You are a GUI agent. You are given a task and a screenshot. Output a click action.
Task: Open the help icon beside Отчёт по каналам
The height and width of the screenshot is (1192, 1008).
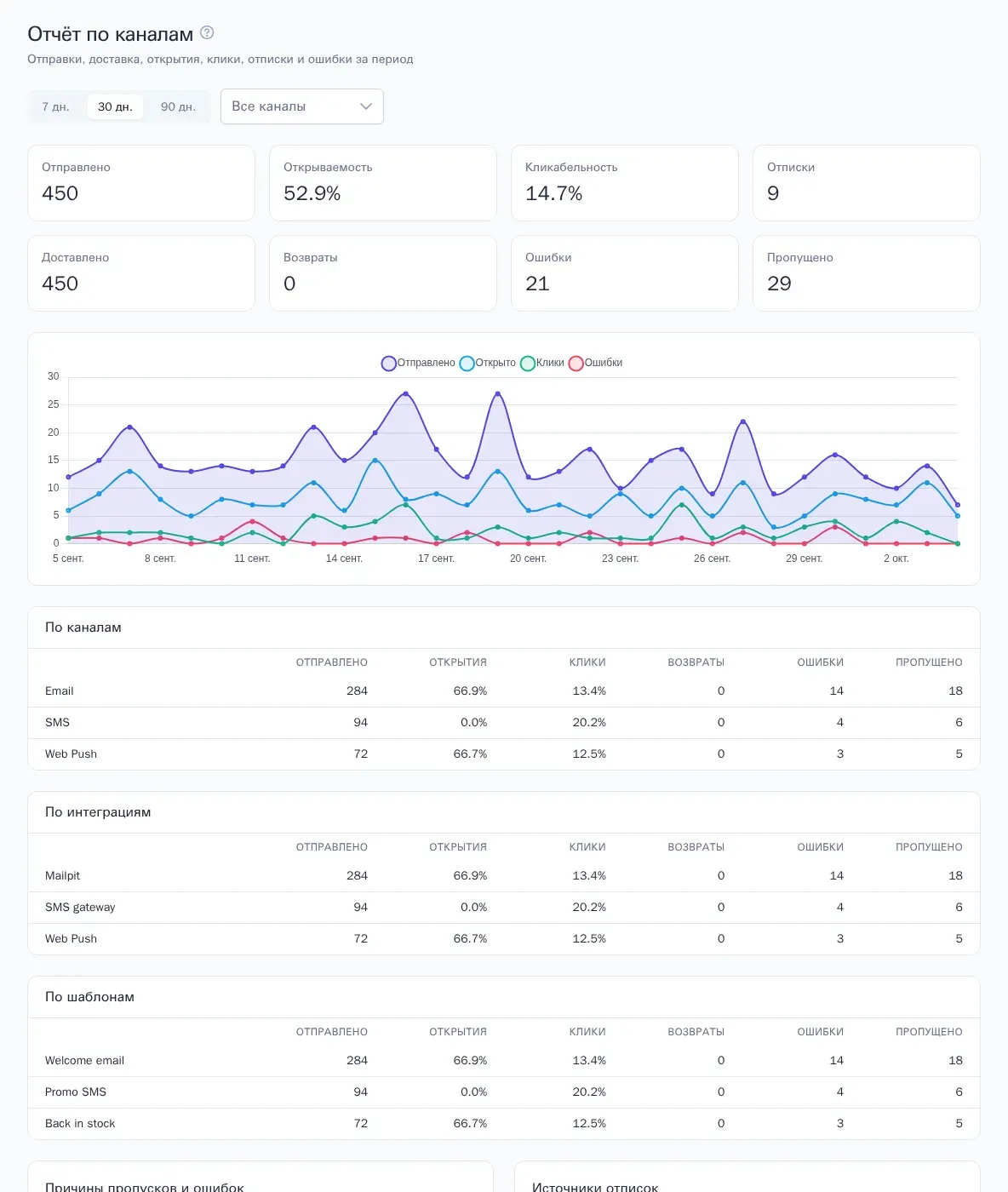[x=207, y=33]
